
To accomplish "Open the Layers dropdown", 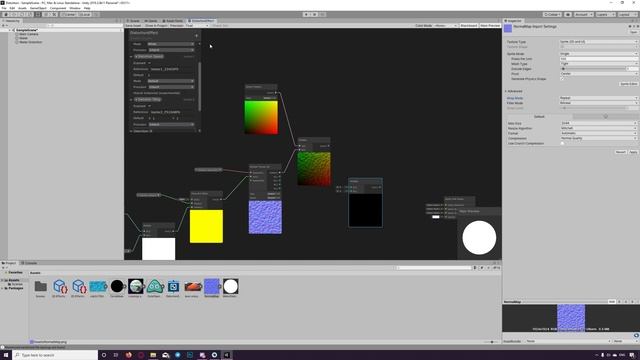I will (605, 14).
